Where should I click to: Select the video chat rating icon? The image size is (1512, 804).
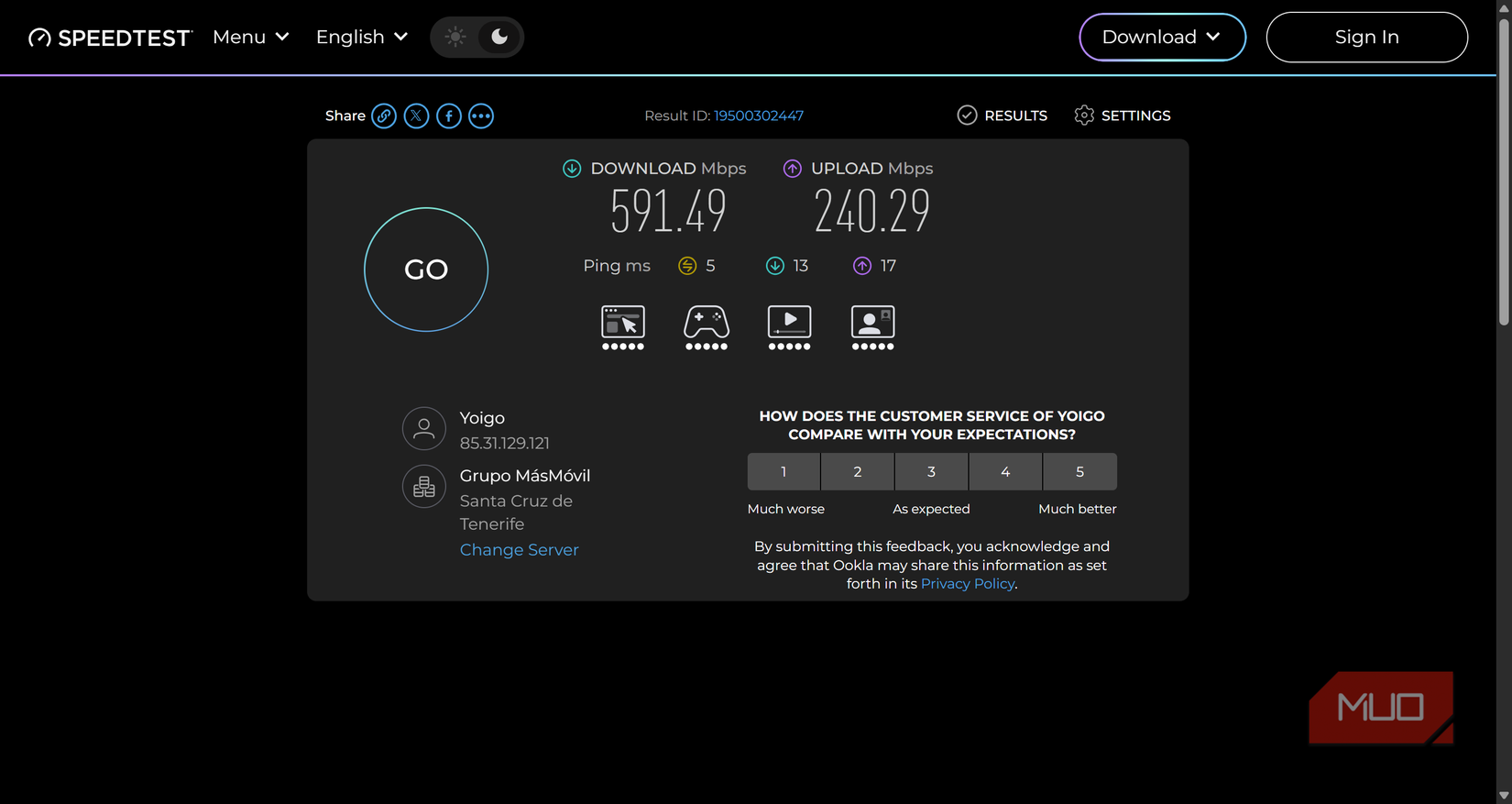tap(873, 327)
